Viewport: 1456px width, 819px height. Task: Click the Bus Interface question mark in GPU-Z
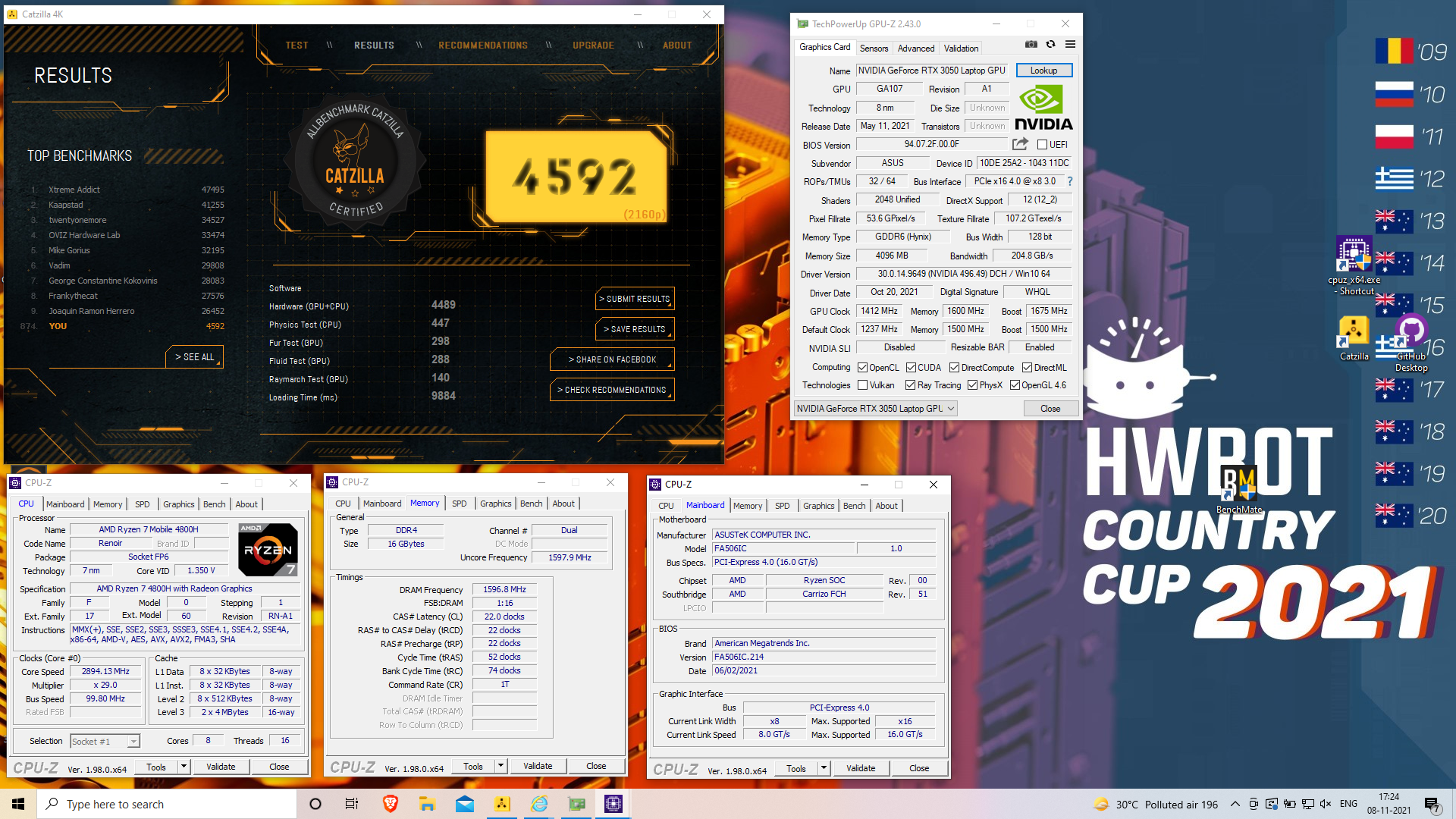pos(1070,181)
